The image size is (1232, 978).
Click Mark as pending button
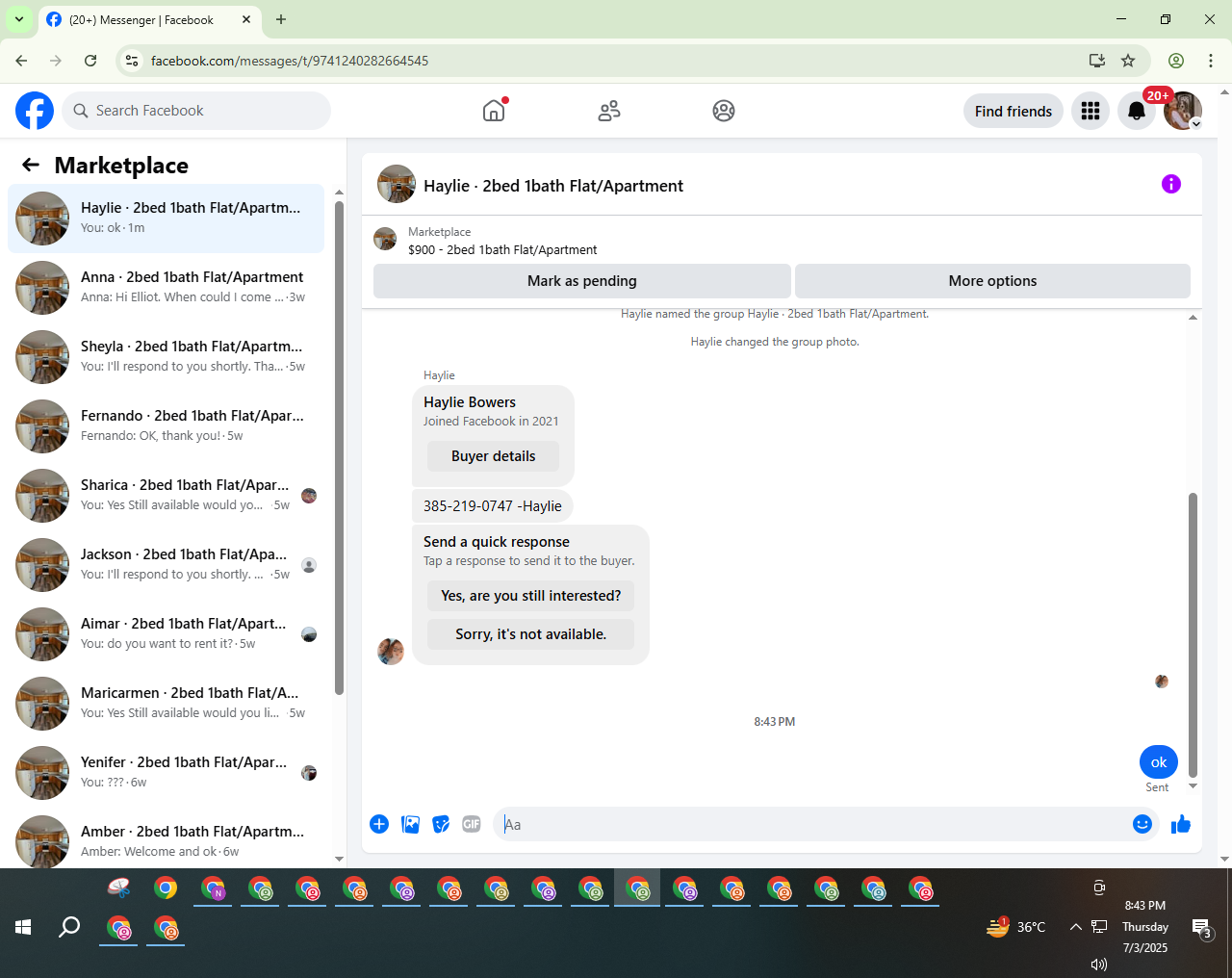coord(582,281)
